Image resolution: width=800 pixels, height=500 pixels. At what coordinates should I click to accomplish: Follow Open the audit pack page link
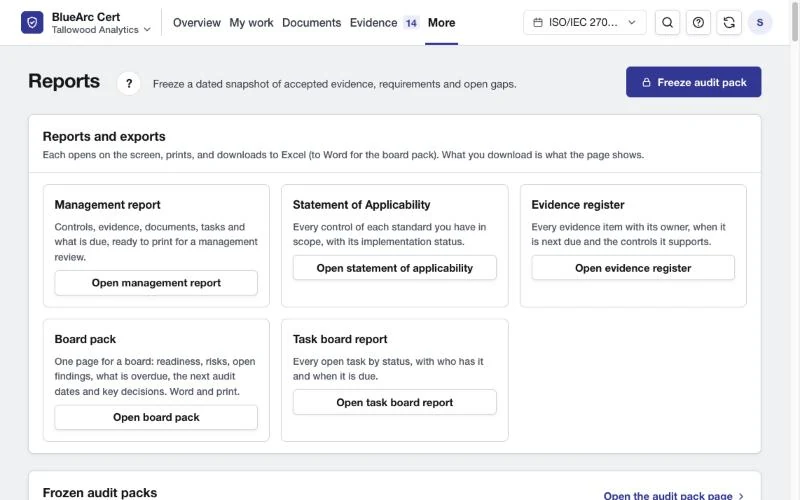[x=673, y=495]
